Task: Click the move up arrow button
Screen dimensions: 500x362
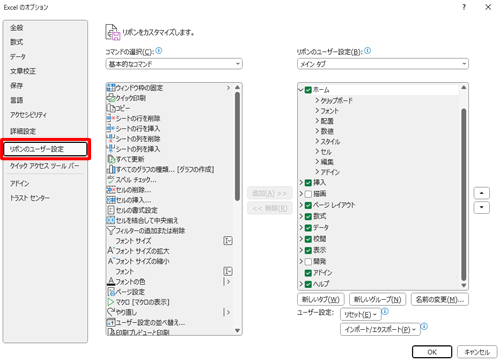Action: (481, 193)
